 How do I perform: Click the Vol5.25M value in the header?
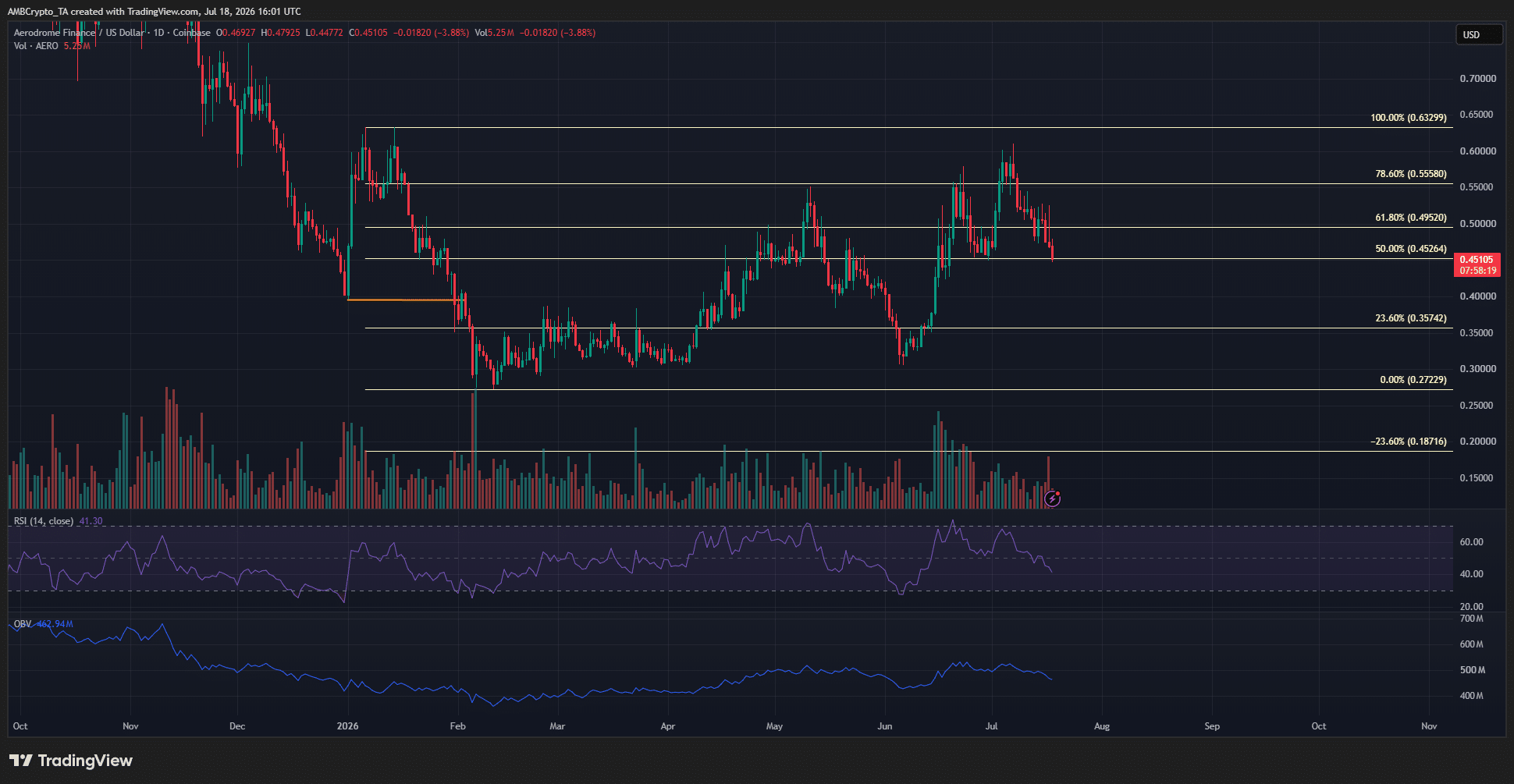pos(494,33)
